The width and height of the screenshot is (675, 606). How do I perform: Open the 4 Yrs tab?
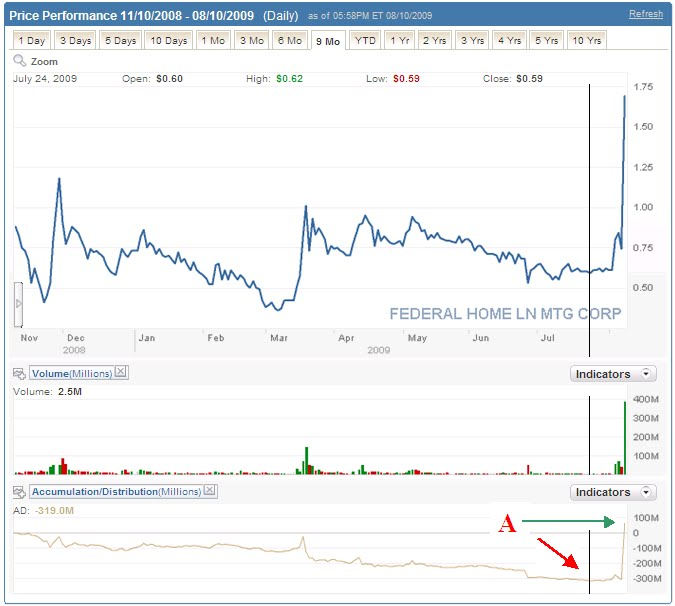coord(509,40)
